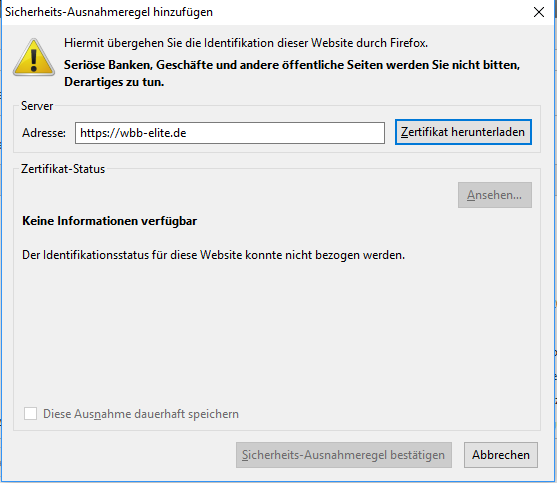
Task: Open certificate details via Ansehen... button
Action: click(x=495, y=195)
